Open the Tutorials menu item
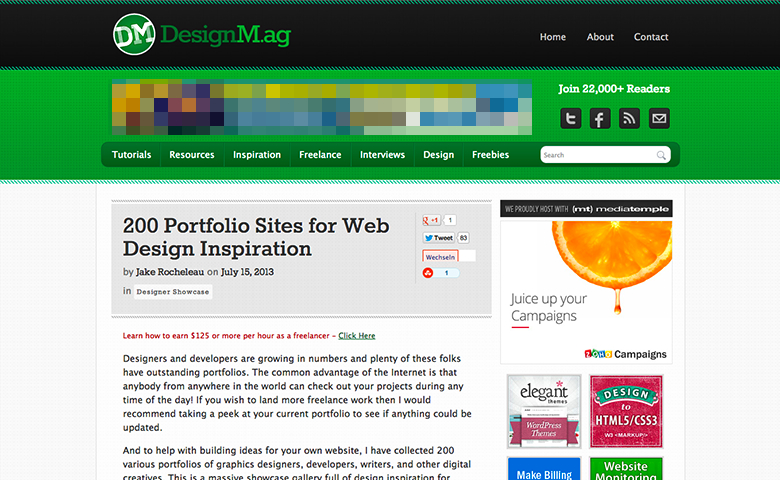The width and height of the screenshot is (780, 480). click(x=131, y=155)
